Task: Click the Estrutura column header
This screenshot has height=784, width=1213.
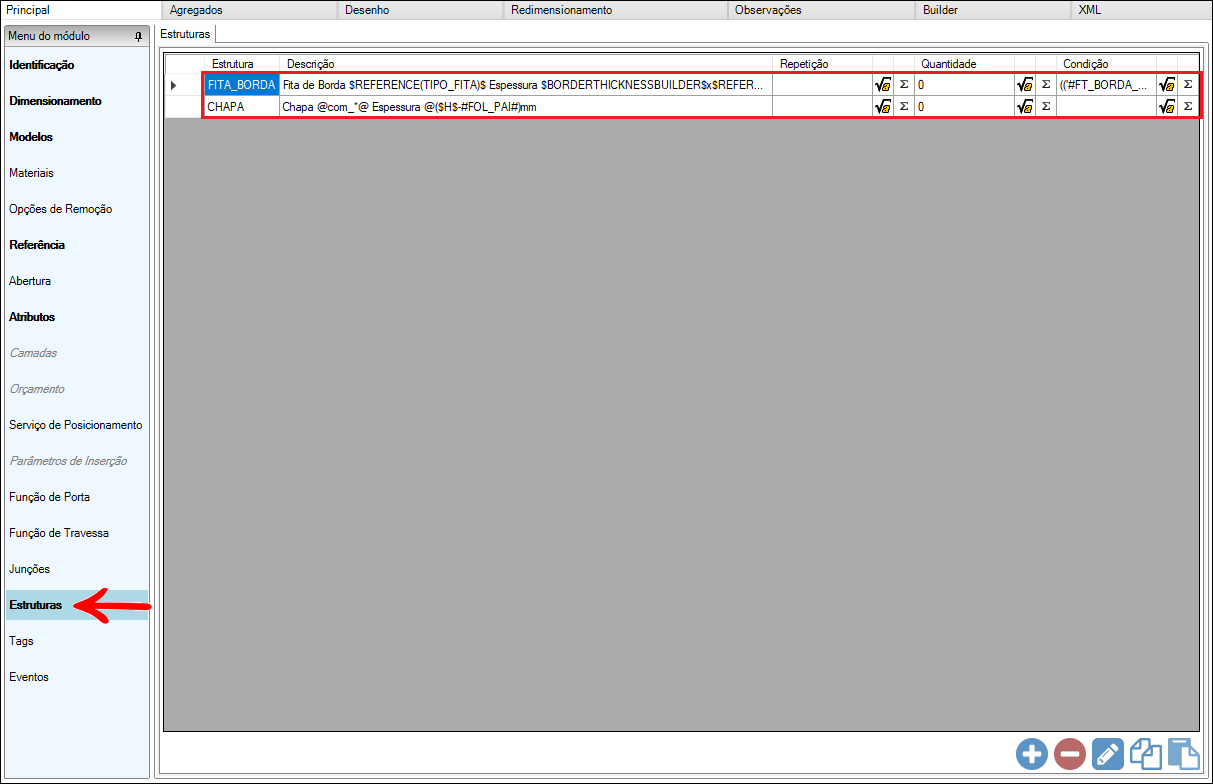Action: point(241,64)
